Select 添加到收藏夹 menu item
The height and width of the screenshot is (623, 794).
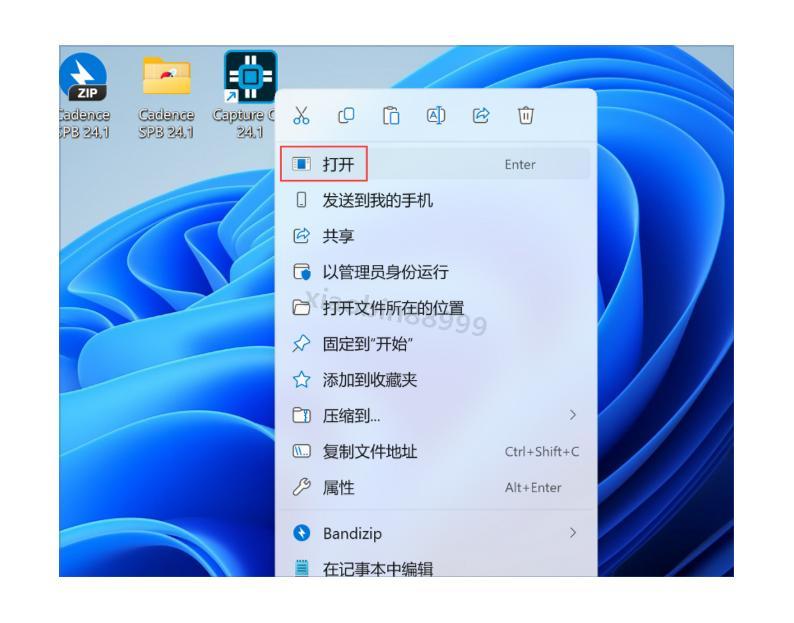(435, 380)
